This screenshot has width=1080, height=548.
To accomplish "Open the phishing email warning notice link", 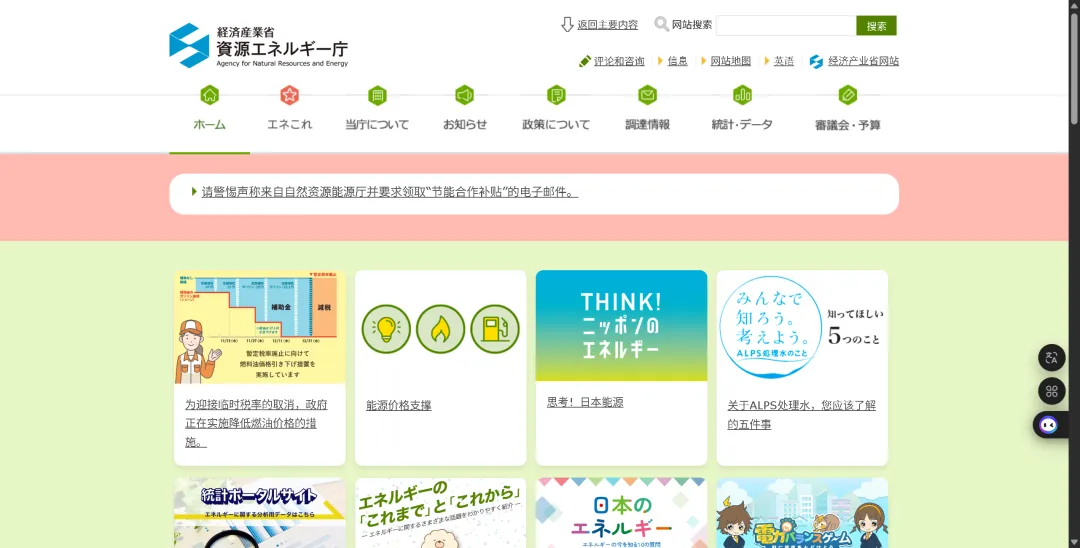I will [x=390, y=192].
